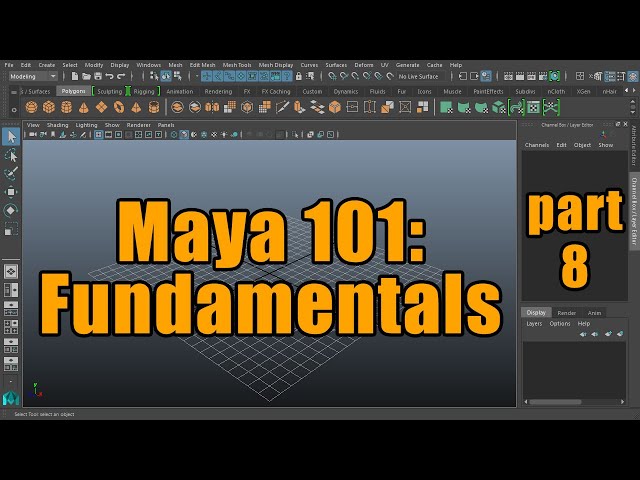Activate the Rotate tool
640x480 pixels.
coord(11,210)
